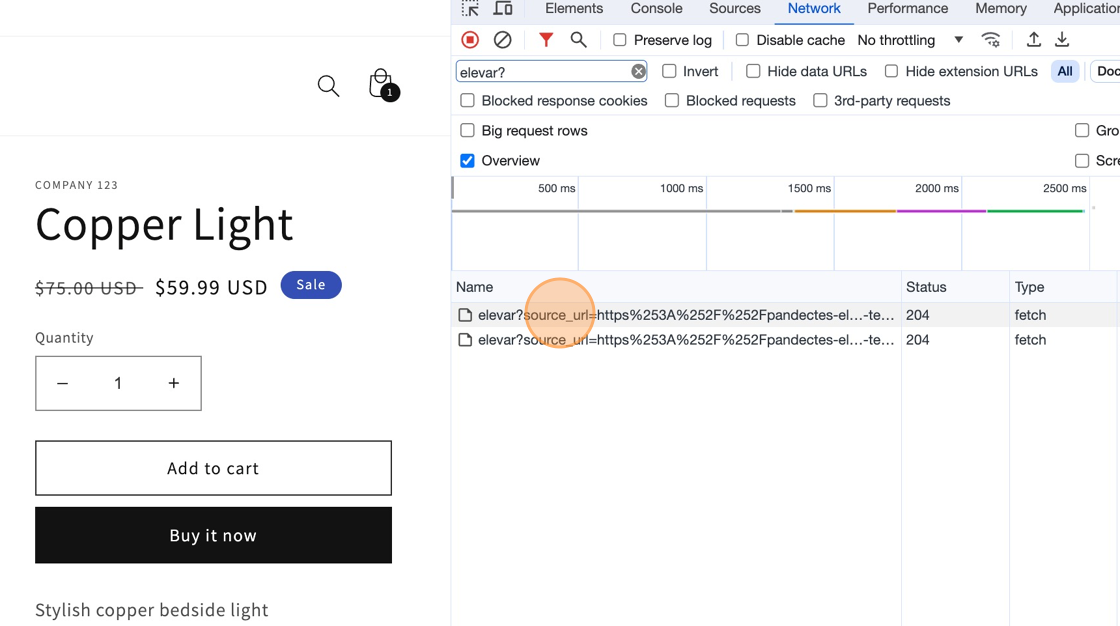Import HAR file upload icon
Viewport: 1120px width, 626px height.
(x=1034, y=40)
